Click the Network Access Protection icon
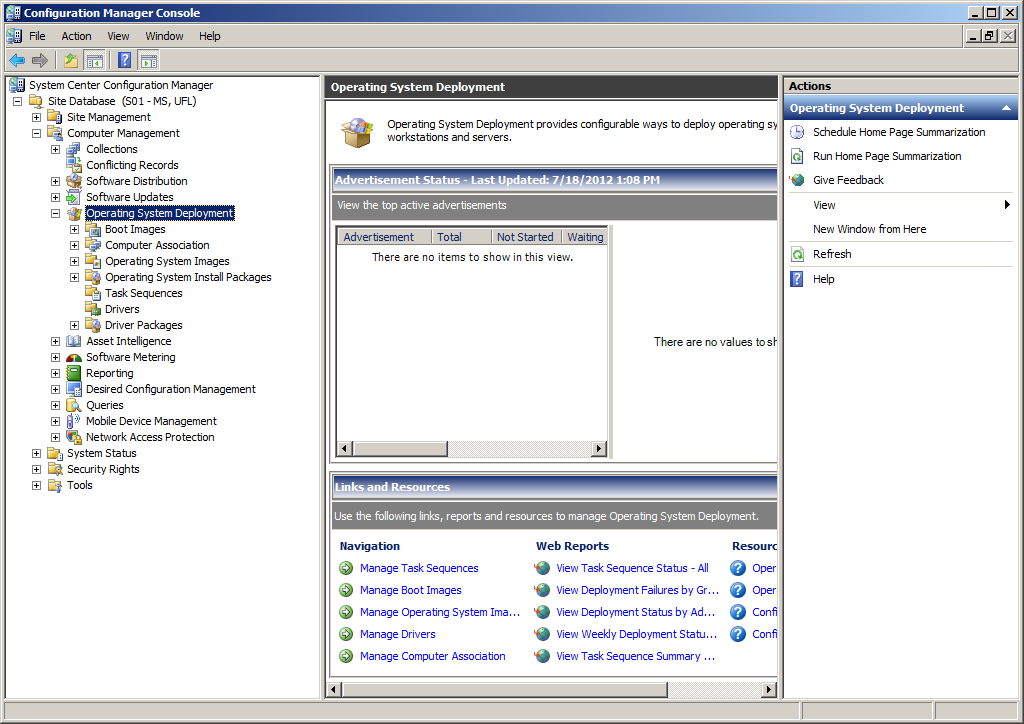Image resolution: width=1024 pixels, height=724 pixels. tap(74, 437)
